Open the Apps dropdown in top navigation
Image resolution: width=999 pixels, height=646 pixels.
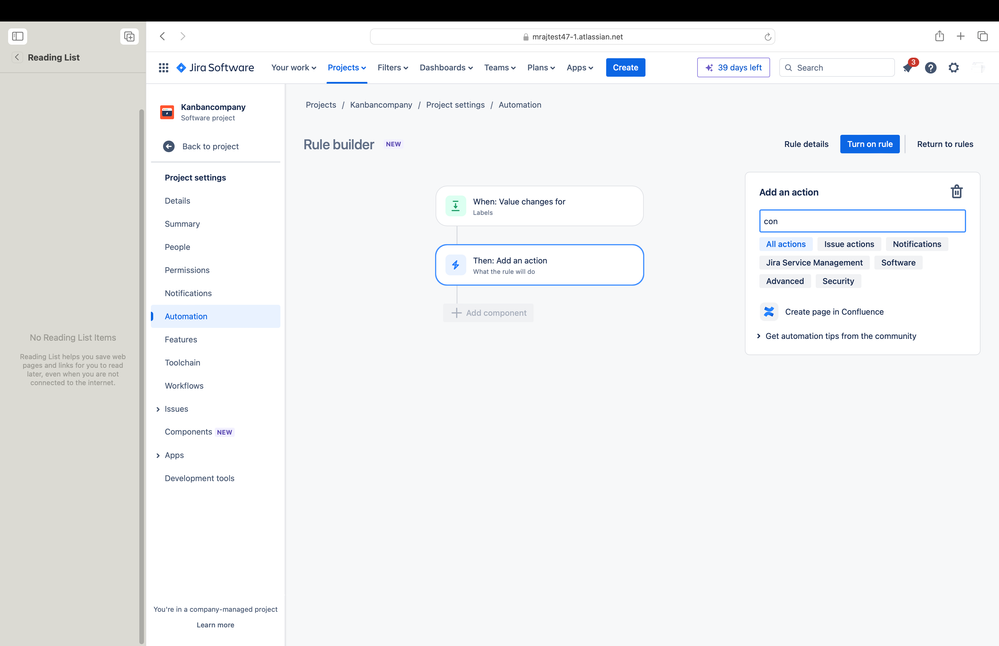coord(580,68)
